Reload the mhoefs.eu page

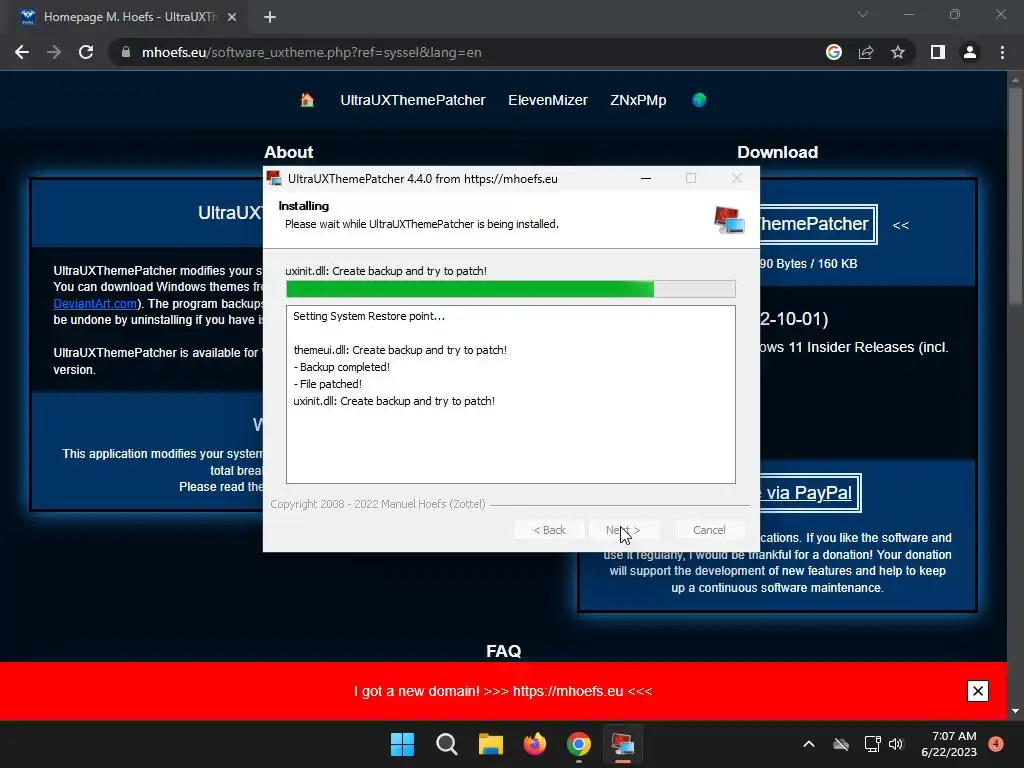[x=86, y=52]
